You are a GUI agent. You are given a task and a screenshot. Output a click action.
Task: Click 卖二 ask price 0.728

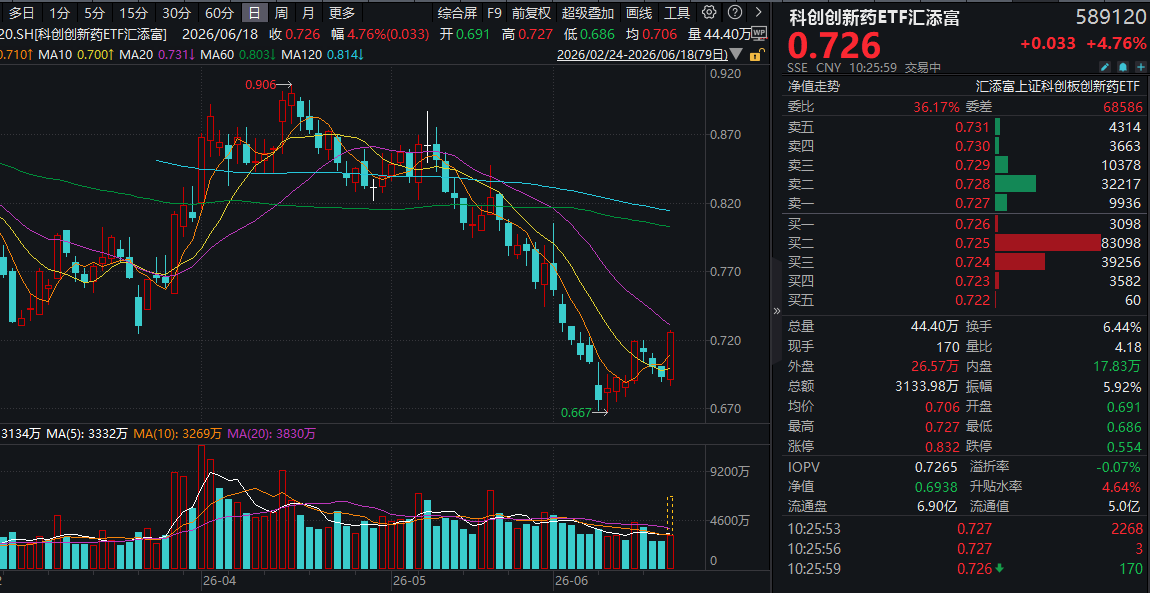(x=973, y=184)
